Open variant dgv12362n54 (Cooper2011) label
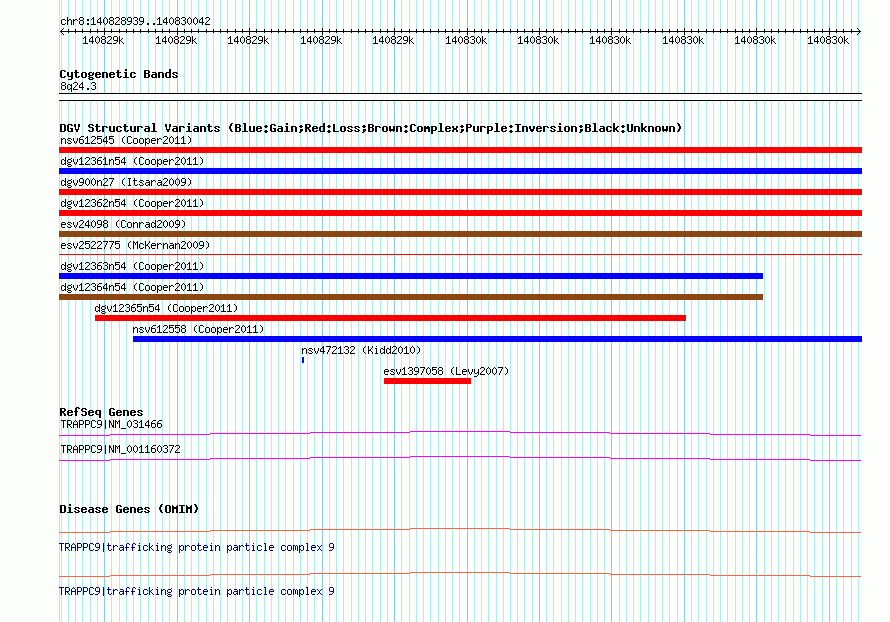Viewport: 890px width, 622px height. pyautogui.click(x=132, y=203)
